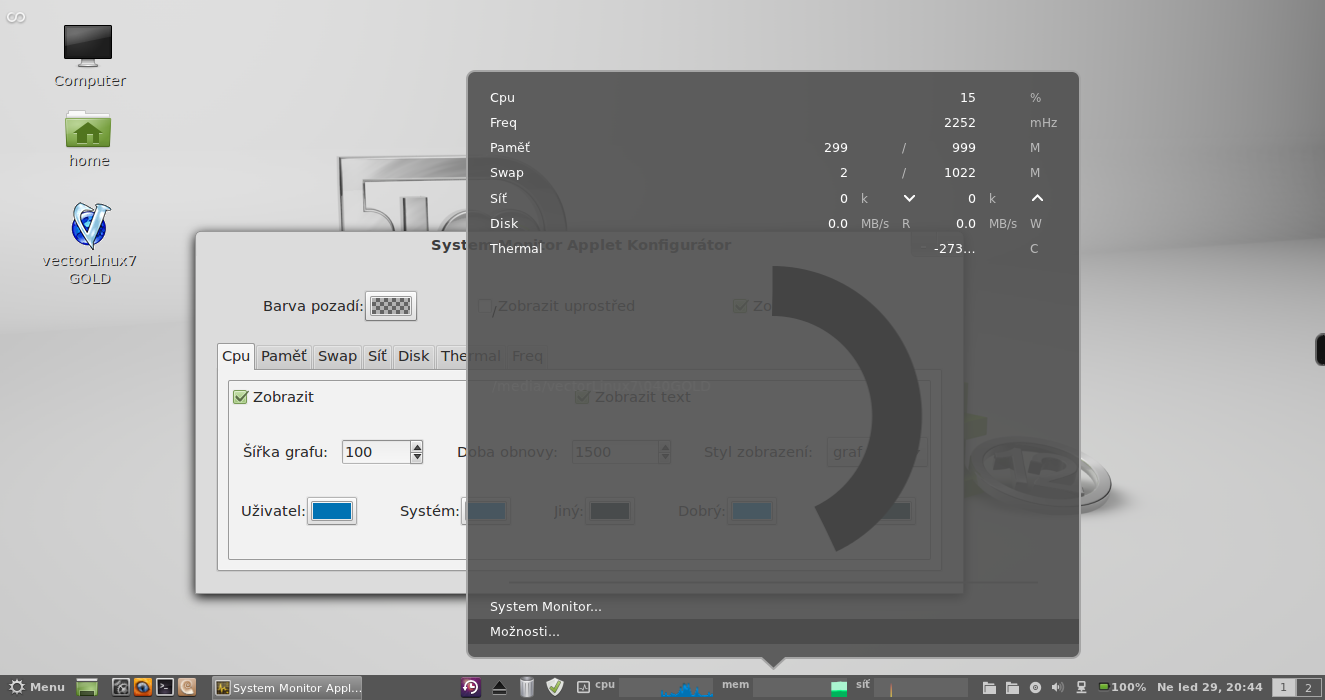Image resolution: width=1325 pixels, height=700 pixels.
Task: Select the System Monitor Appl... taskbar window button
Action: pos(288,687)
